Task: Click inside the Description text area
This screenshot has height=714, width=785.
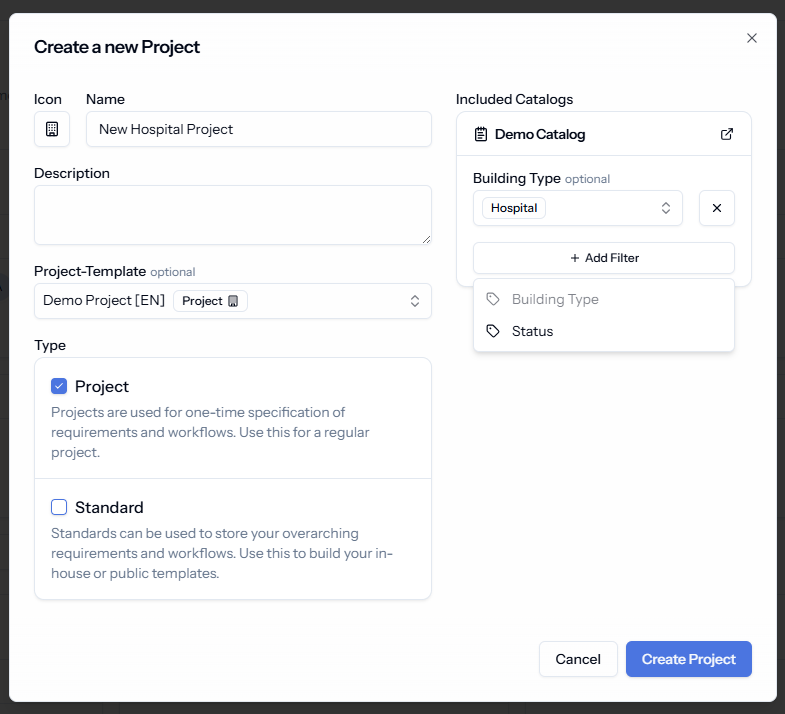Action: (x=233, y=215)
